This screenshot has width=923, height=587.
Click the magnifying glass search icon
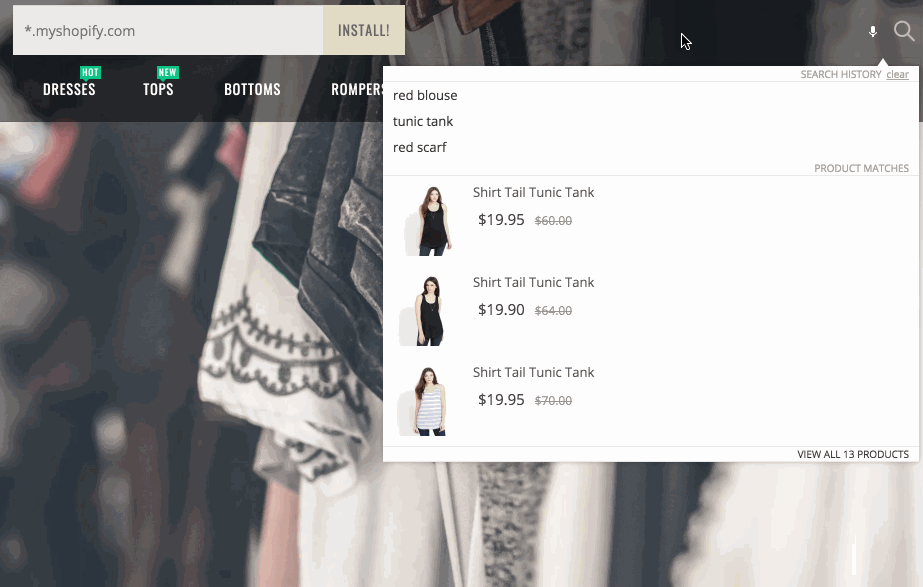click(x=904, y=31)
